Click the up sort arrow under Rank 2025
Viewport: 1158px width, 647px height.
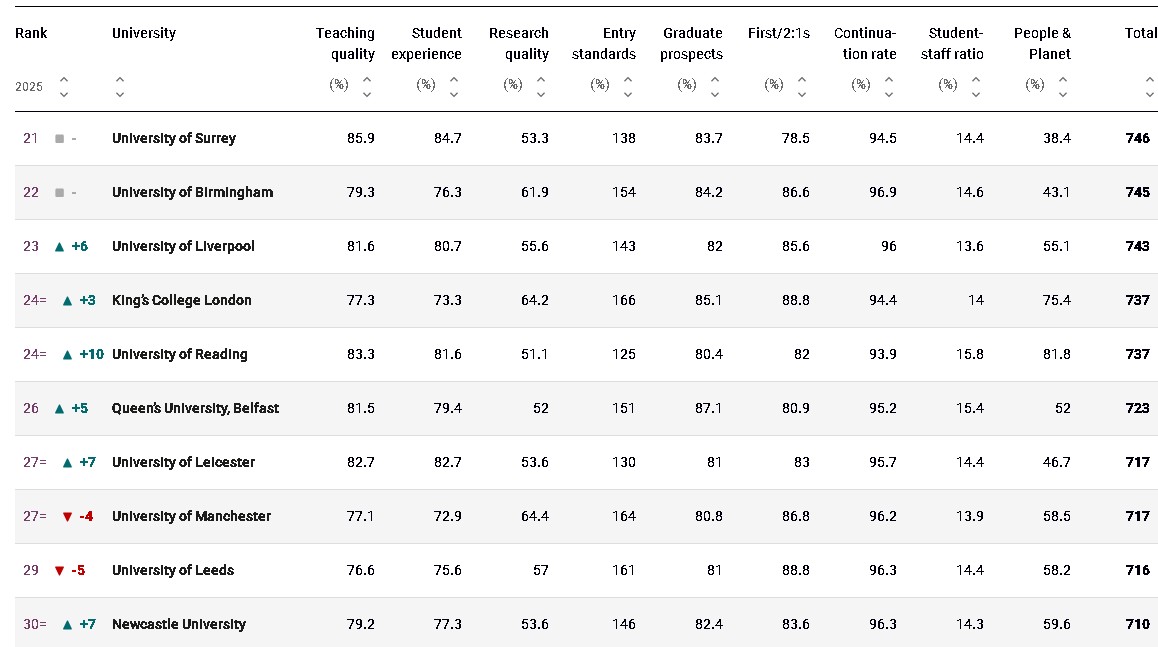click(x=64, y=79)
